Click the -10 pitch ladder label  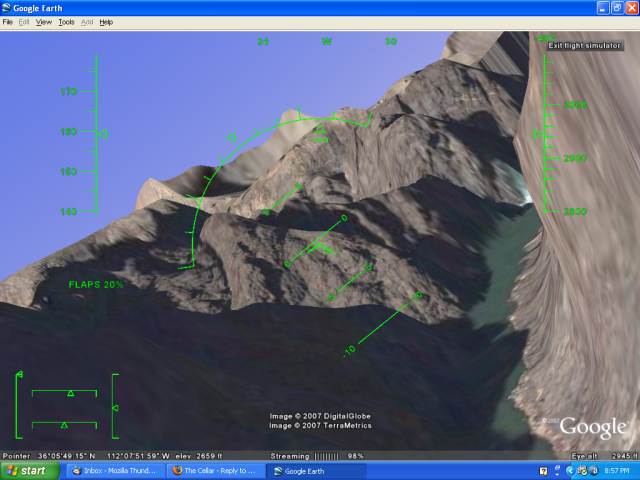(x=349, y=350)
